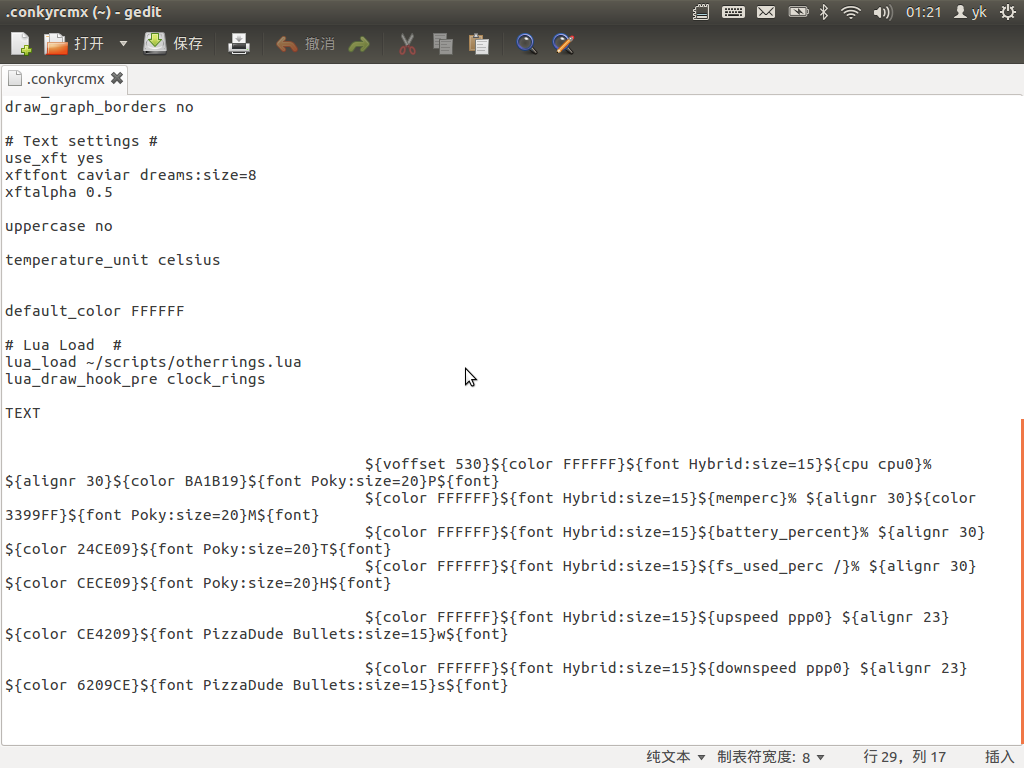The width and height of the screenshot is (1024, 768).
Task: Click the '${downspeed ppp0}' text
Action: (775, 668)
